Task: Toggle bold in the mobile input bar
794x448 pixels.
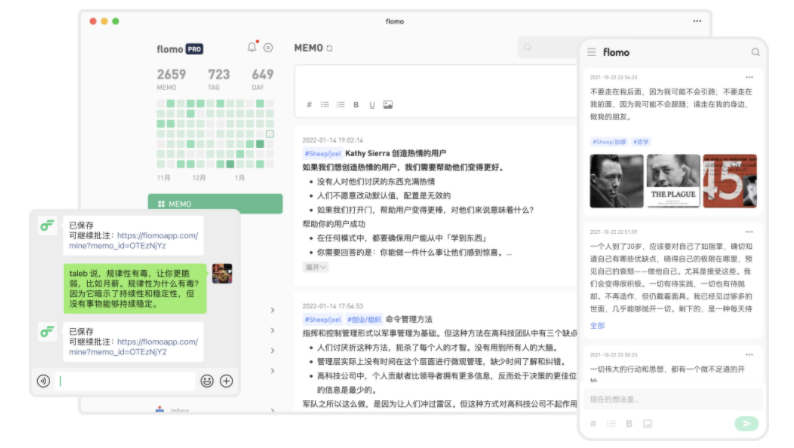Action: 629,424
